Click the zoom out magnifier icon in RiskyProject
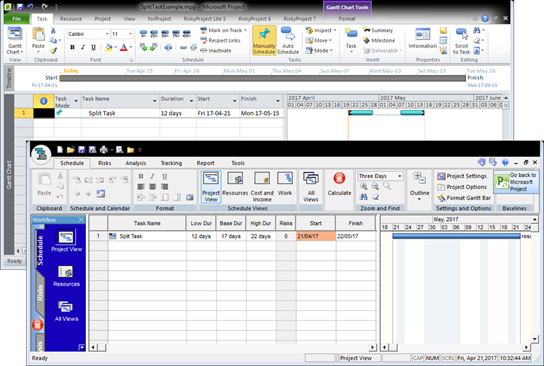 (x=375, y=186)
